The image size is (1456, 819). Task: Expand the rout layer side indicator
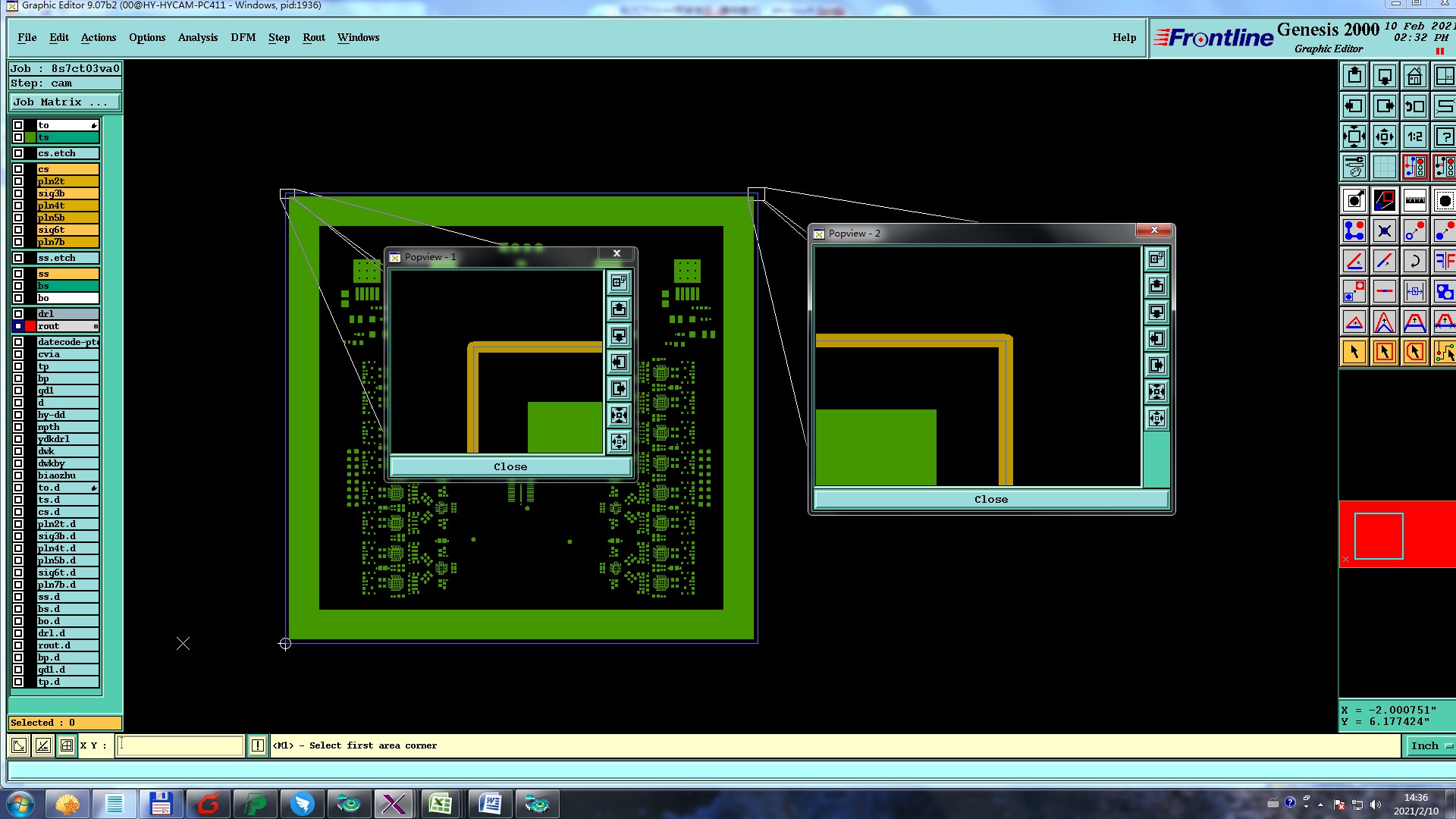tap(96, 326)
